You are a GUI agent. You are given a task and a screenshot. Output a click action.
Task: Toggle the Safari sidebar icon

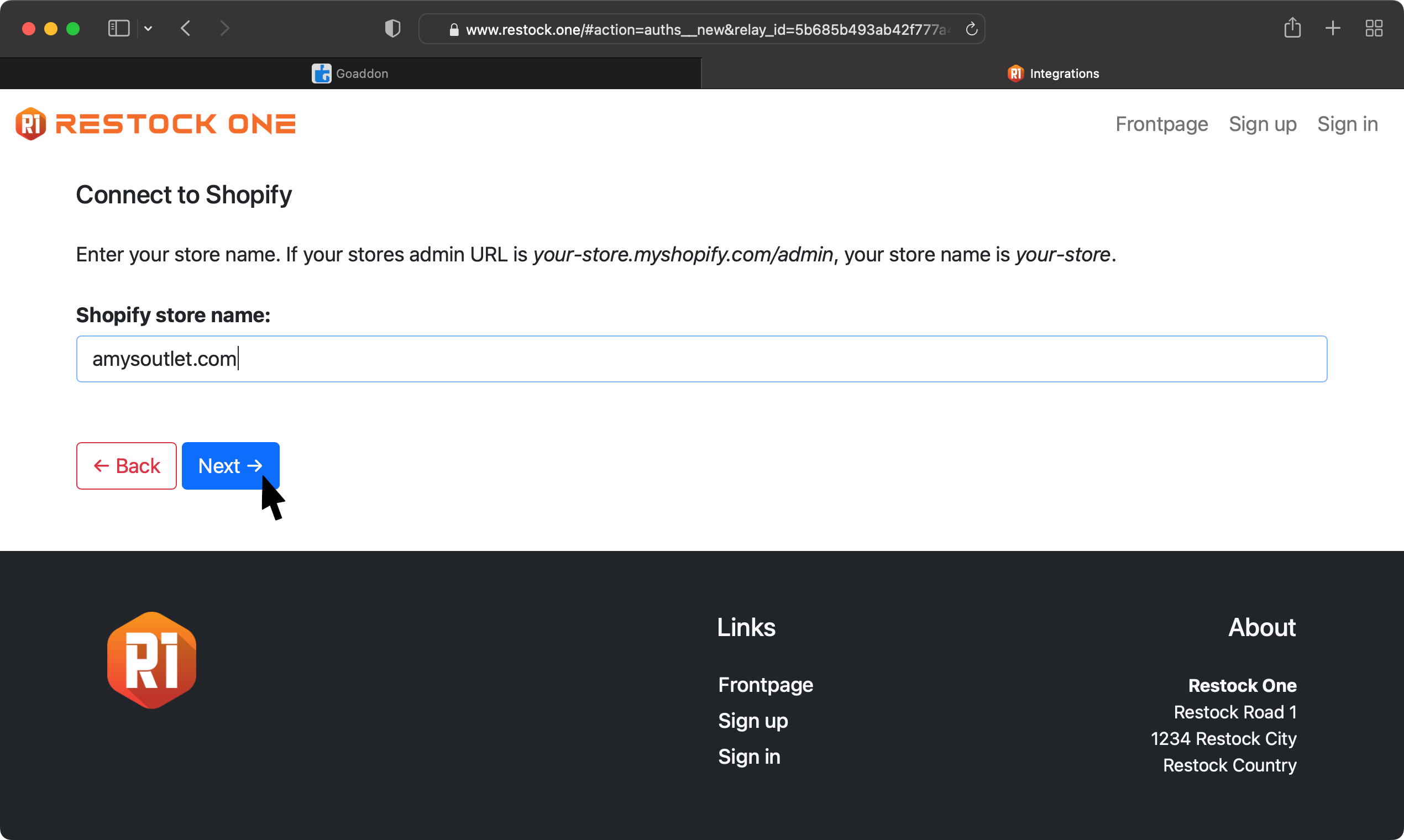(119, 28)
